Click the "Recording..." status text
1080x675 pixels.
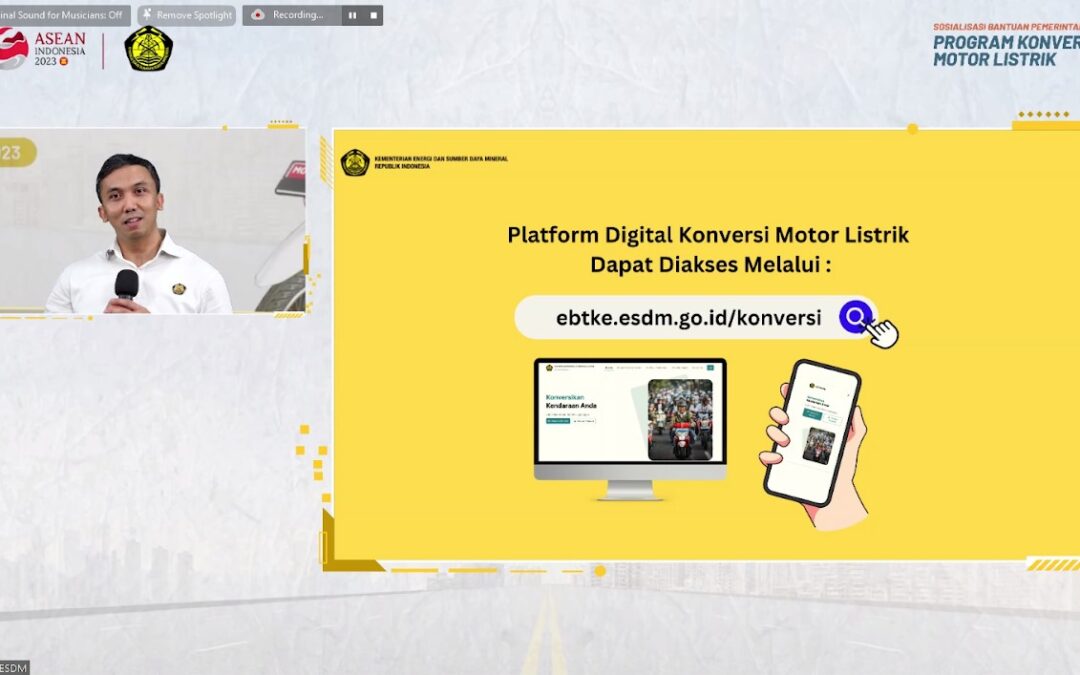coord(298,14)
